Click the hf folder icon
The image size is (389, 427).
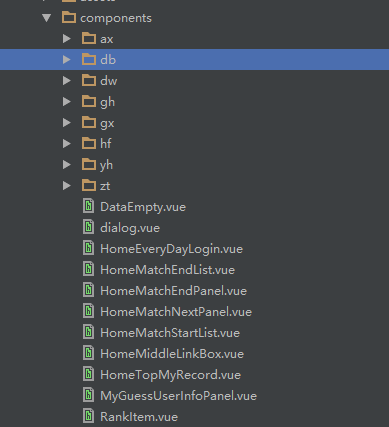pos(89,143)
